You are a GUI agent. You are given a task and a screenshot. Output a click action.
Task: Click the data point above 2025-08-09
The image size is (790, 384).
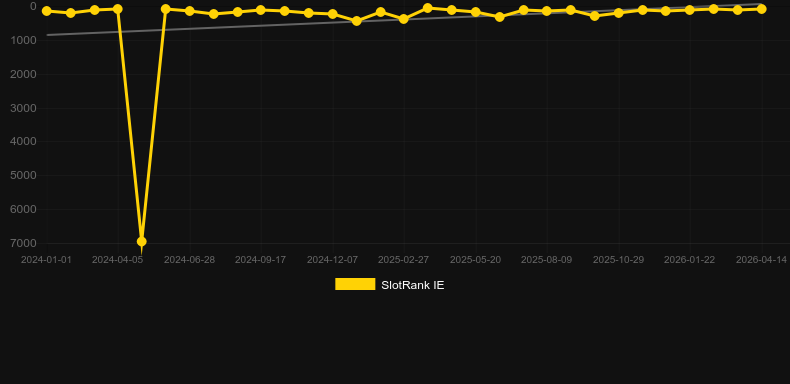547,11
